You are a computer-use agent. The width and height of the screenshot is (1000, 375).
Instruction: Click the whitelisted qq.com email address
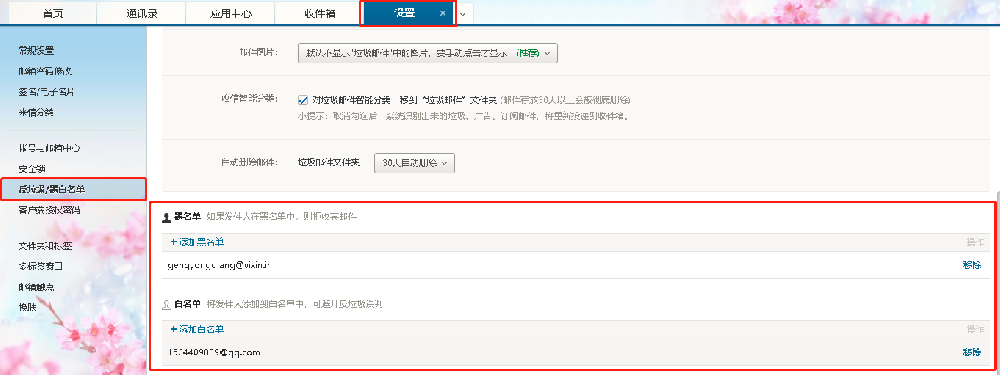(x=215, y=352)
